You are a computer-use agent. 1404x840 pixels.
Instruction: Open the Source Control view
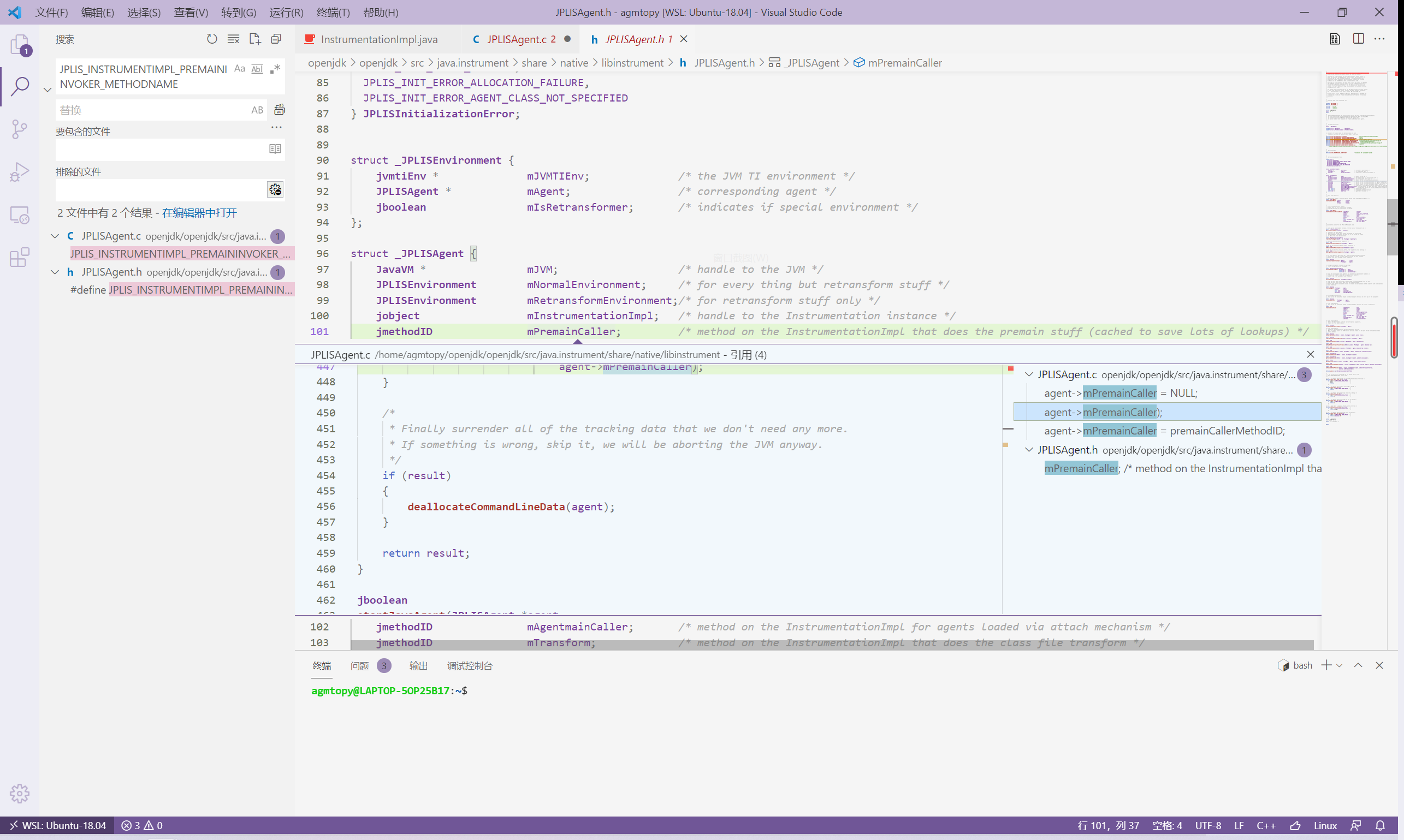[19, 129]
